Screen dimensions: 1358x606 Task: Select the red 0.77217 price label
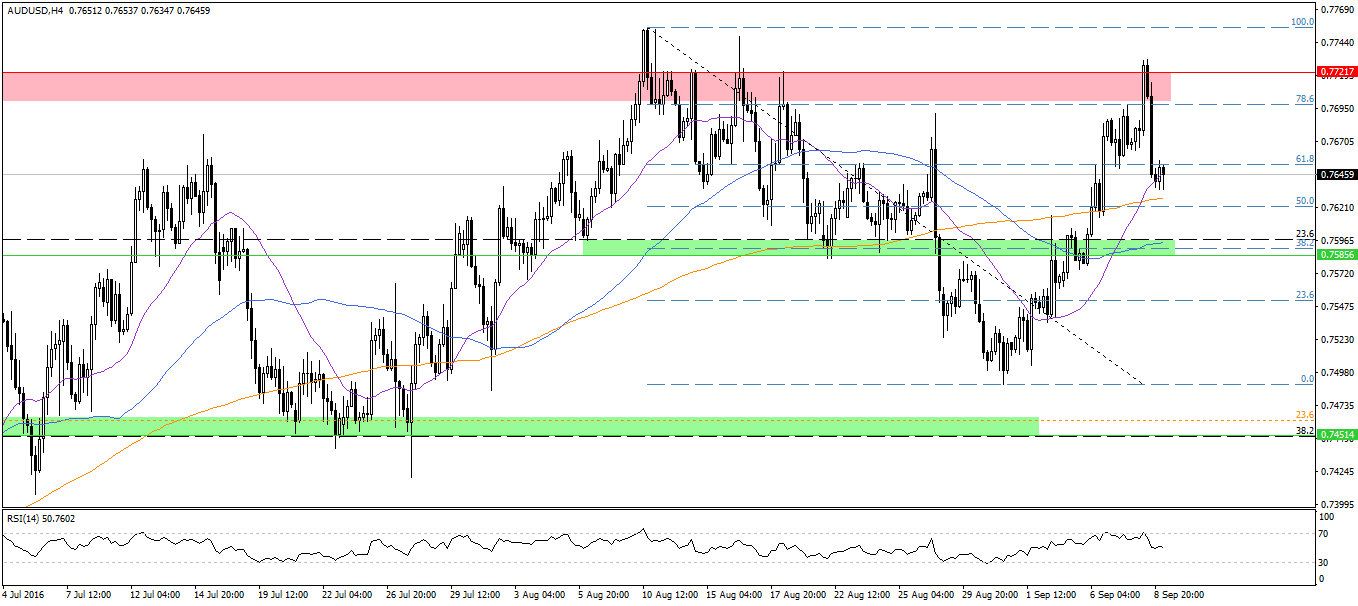[x=1336, y=72]
